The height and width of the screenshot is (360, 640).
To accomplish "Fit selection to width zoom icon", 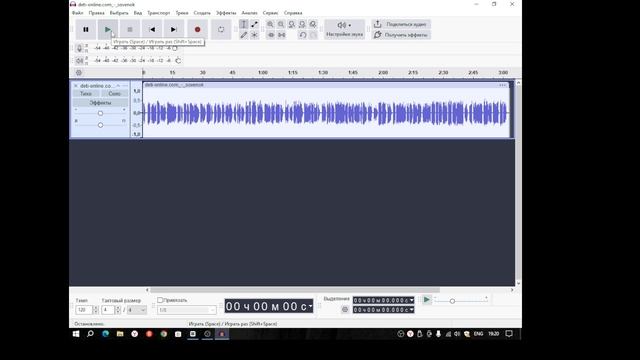I will point(291,24).
